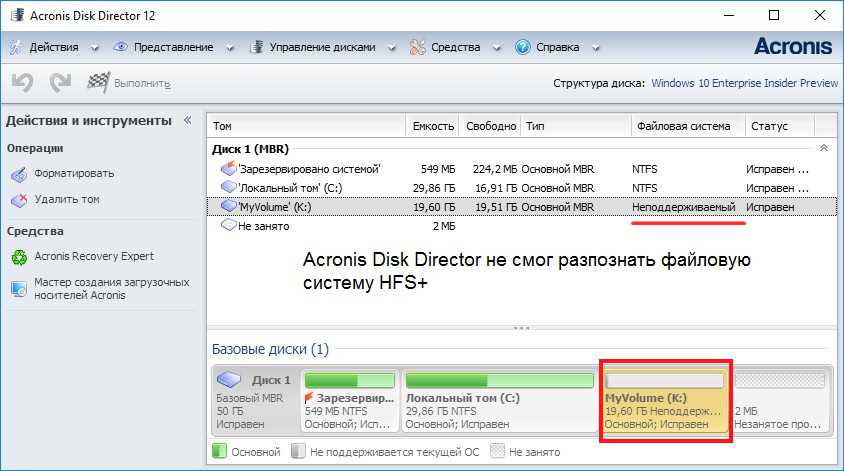This screenshot has width=844, height=471.
Task: Click the Undo arrow icon
Action: click(22, 83)
